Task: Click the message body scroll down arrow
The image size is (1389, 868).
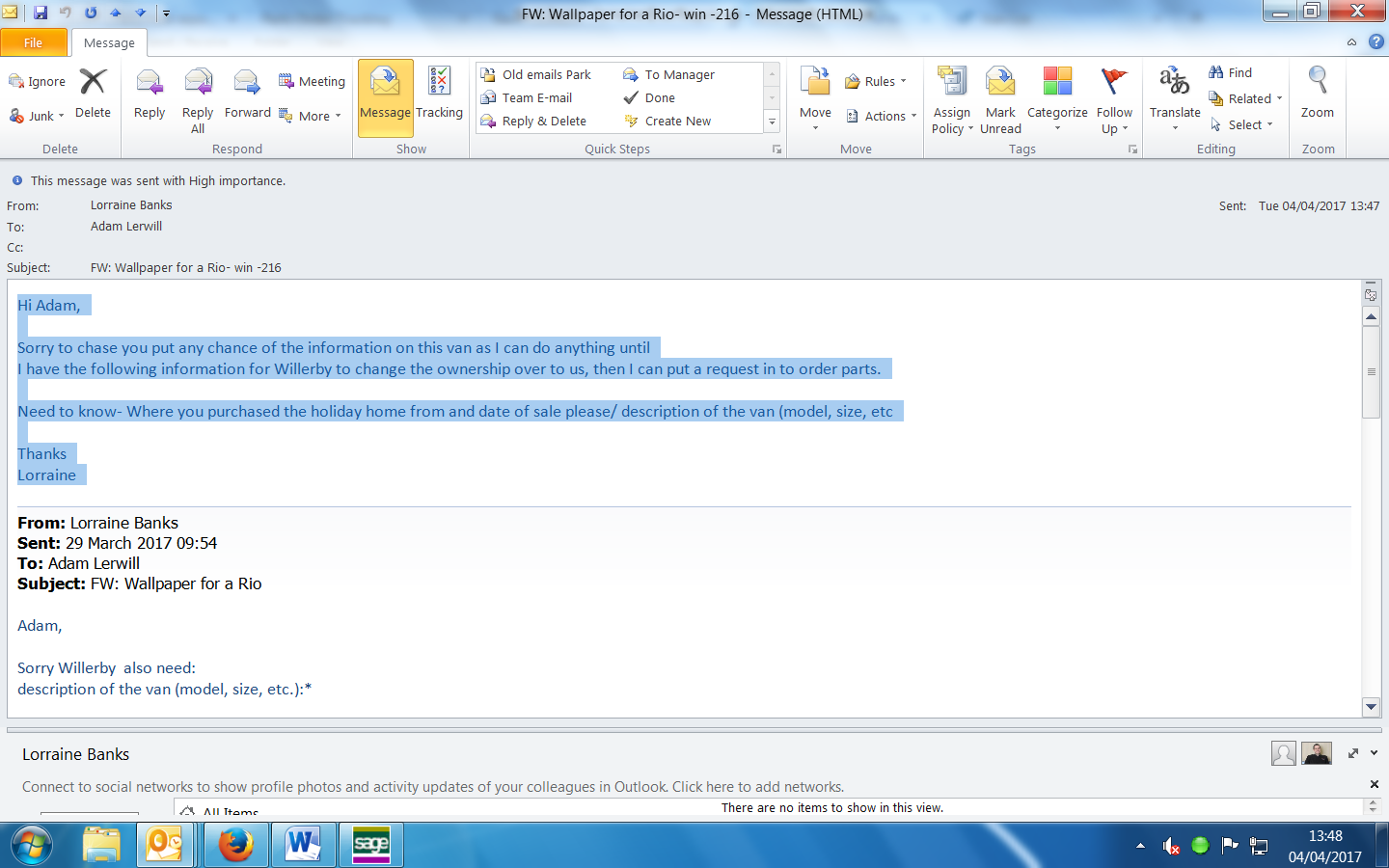Action: 1371,707
